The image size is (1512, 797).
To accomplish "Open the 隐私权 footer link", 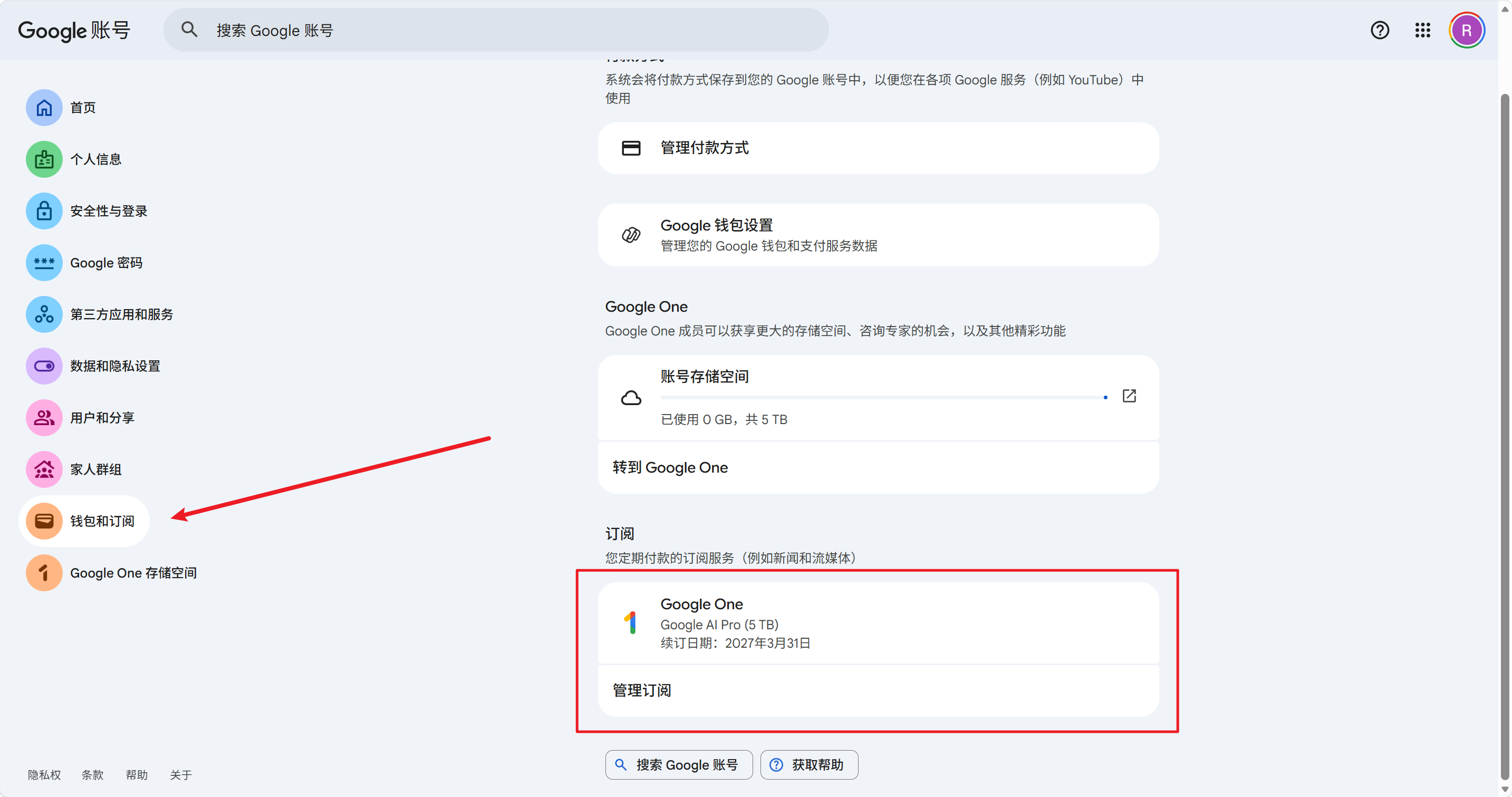I will (44, 775).
